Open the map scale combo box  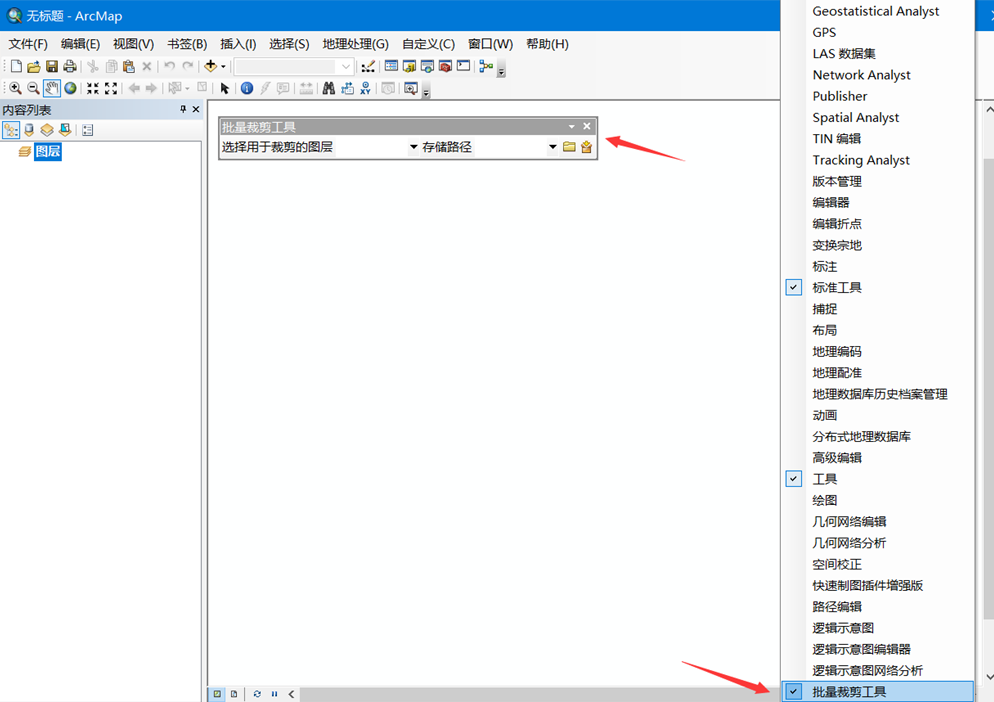pos(294,66)
